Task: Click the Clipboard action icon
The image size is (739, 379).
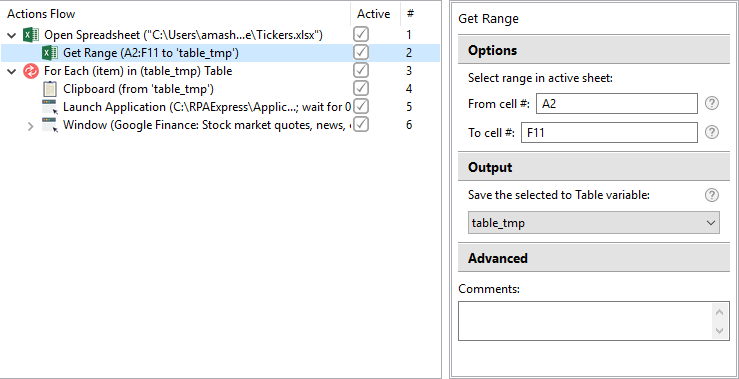Action: click(49, 89)
